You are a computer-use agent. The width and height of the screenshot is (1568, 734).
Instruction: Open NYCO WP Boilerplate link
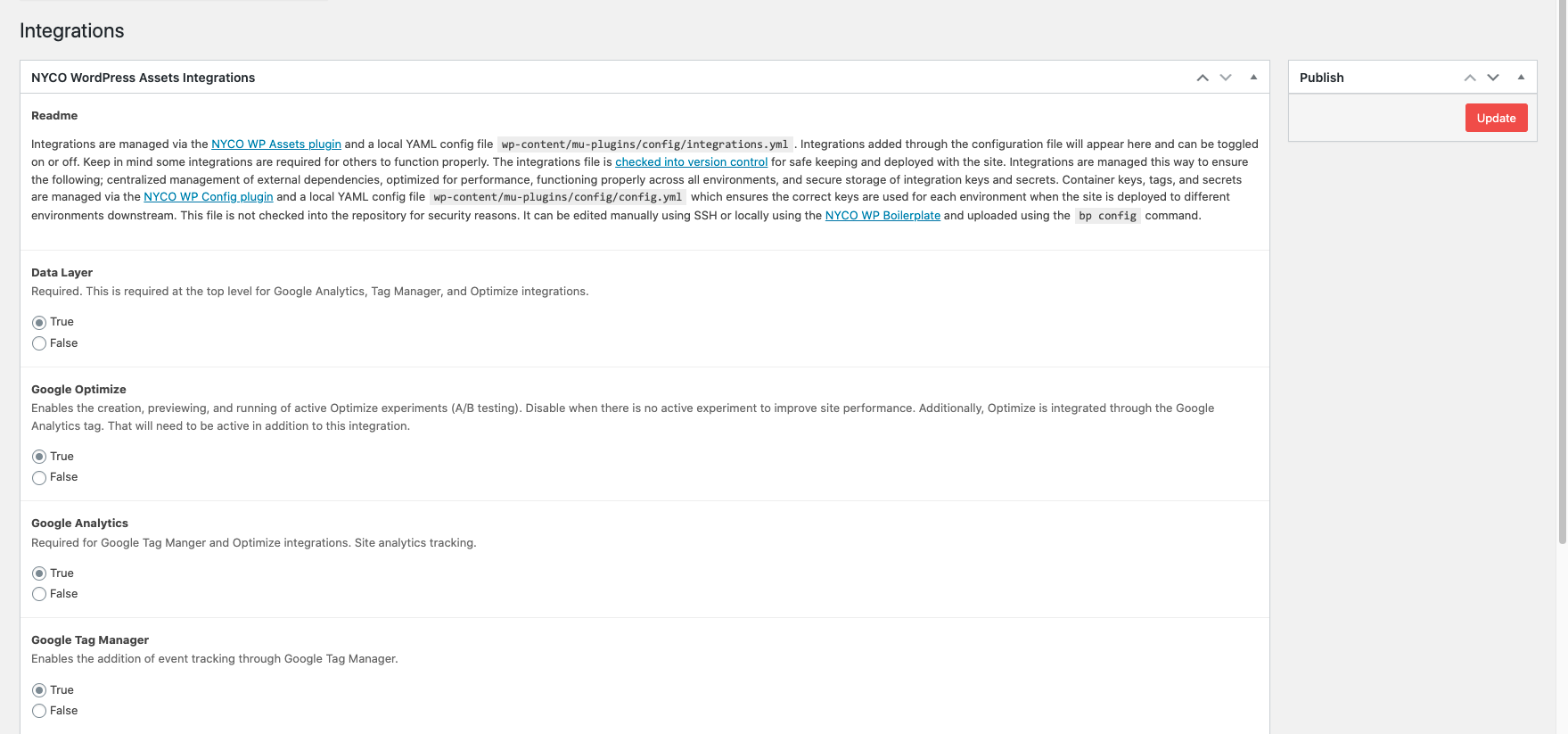coord(883,215)
